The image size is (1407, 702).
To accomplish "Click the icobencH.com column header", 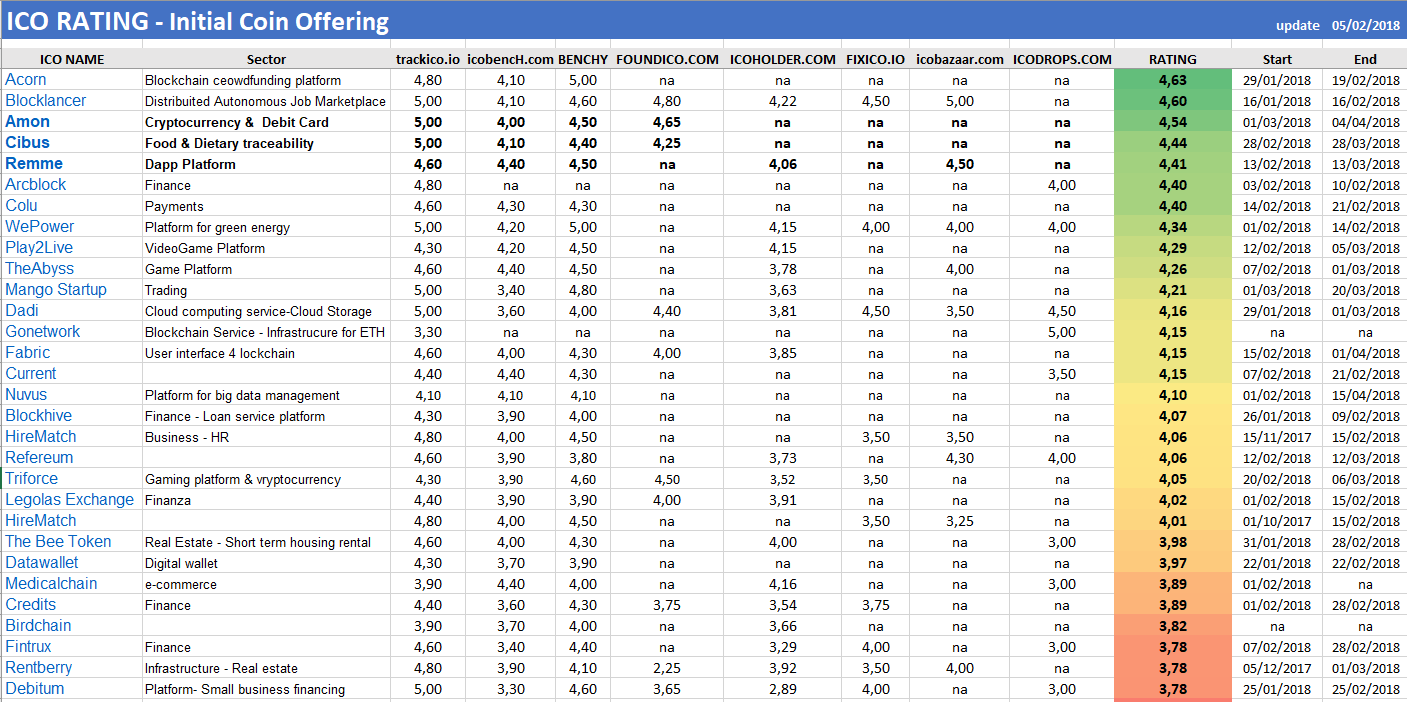I will point(510,59).
